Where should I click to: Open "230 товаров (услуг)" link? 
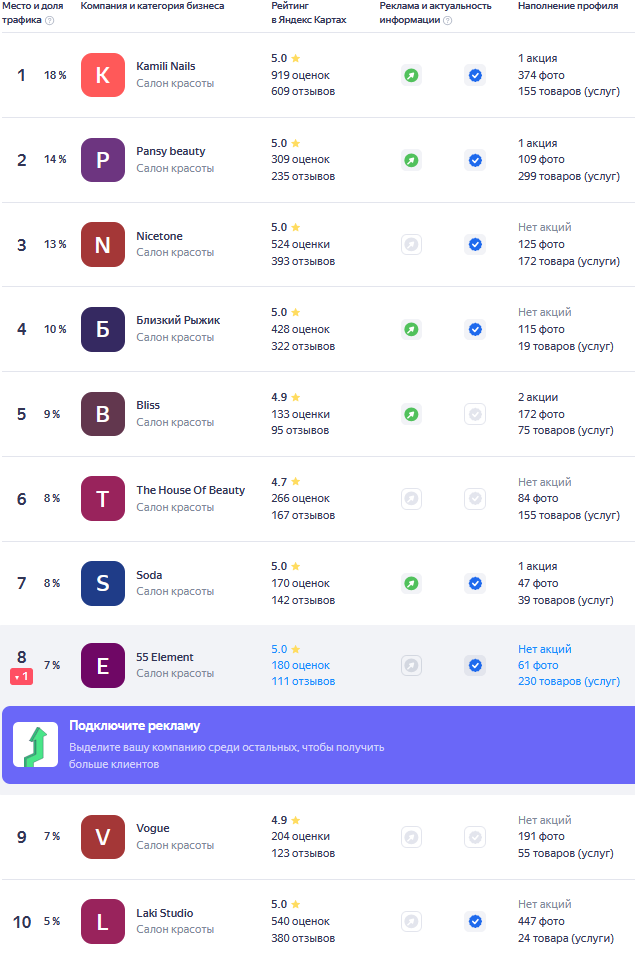coord(569,681)
